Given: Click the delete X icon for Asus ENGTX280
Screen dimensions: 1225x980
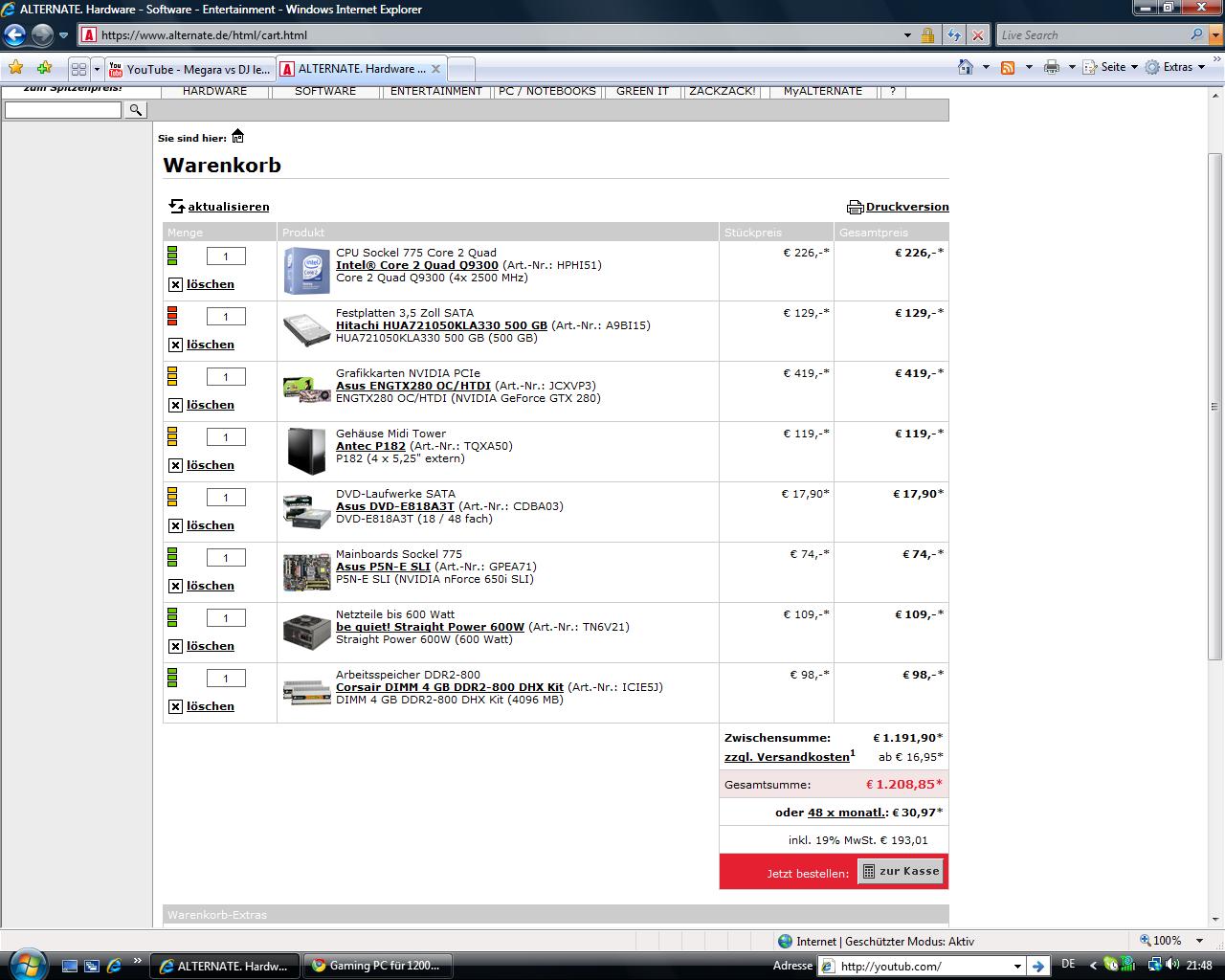Looking at the screenshot, I should pos(175,405).
